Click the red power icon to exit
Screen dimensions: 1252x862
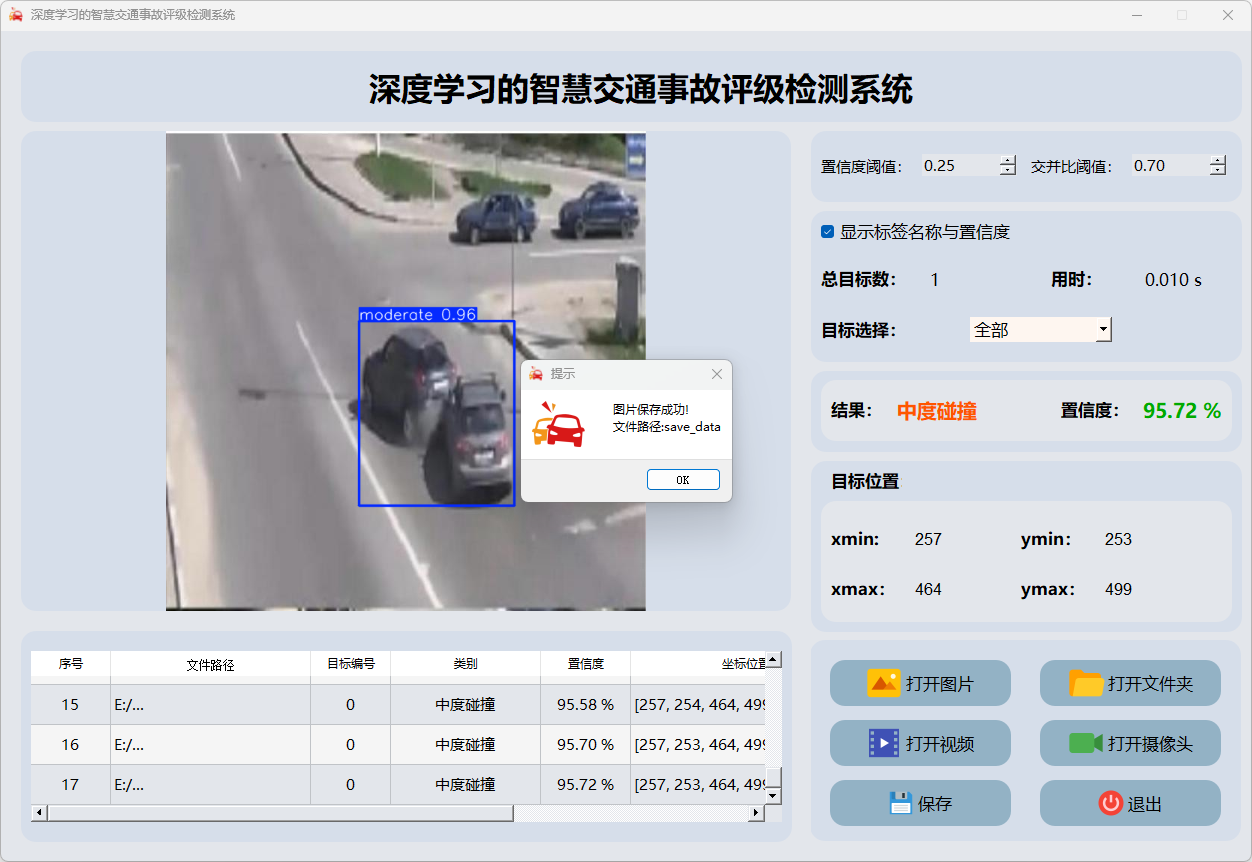(x=1110, y=803)
